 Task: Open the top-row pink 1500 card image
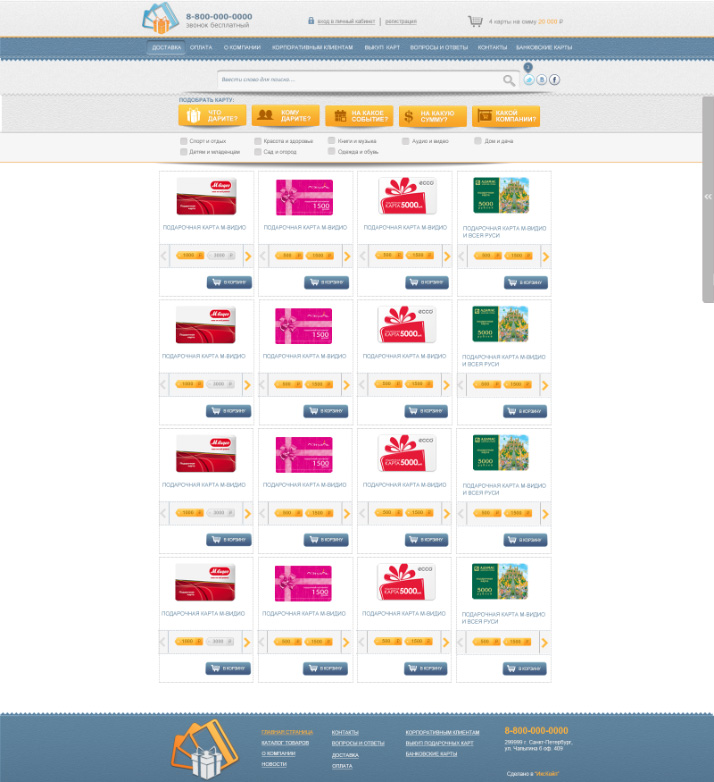[304, 197]
